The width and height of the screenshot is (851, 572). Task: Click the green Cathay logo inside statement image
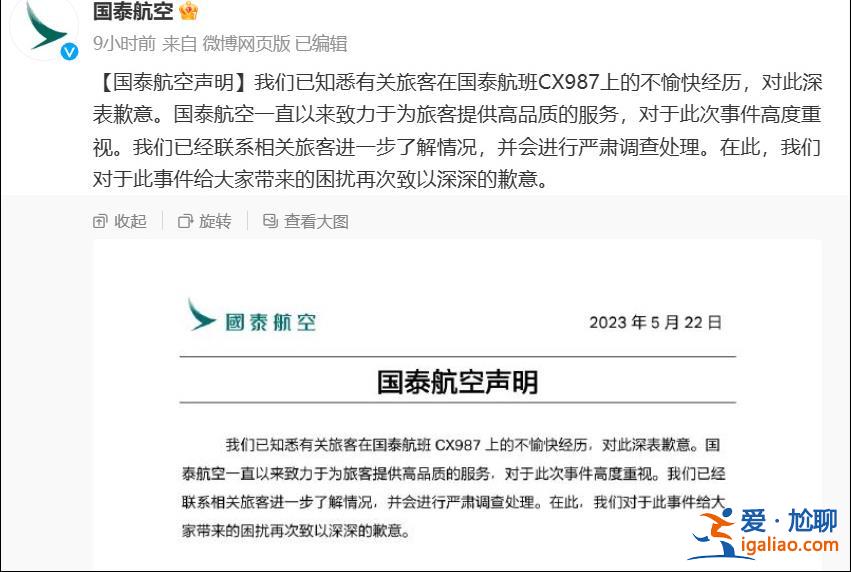point(200,315)
